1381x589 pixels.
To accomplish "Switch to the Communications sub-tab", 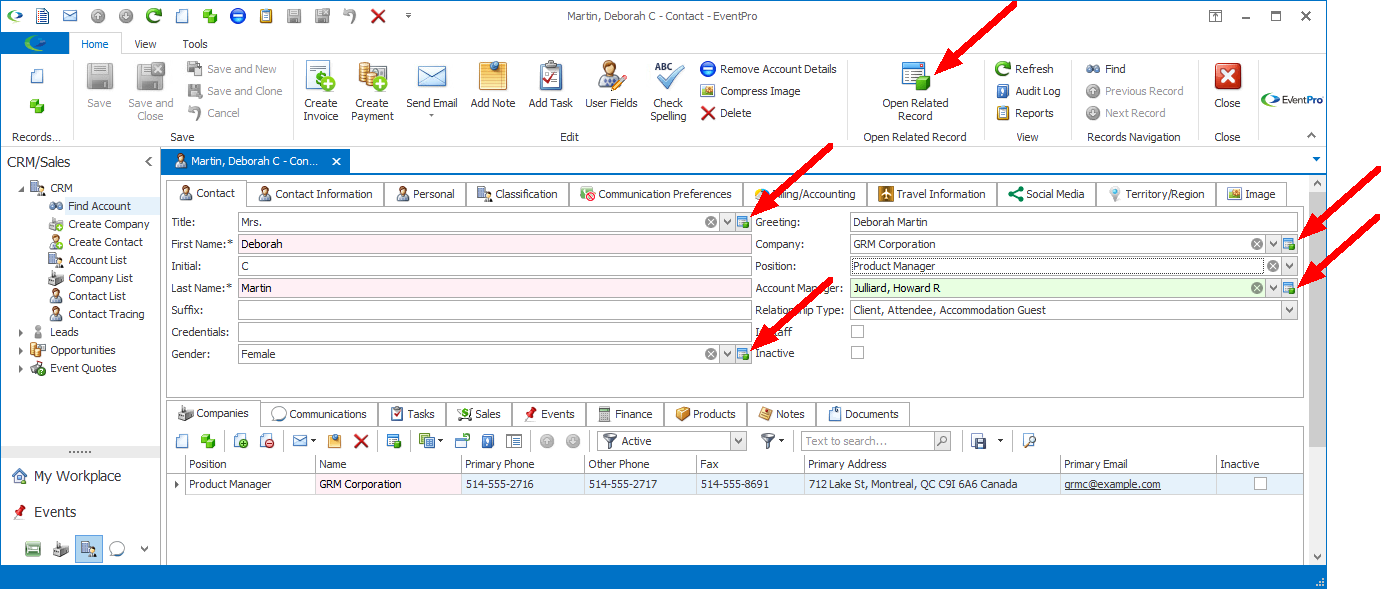I will click(319, 414).
